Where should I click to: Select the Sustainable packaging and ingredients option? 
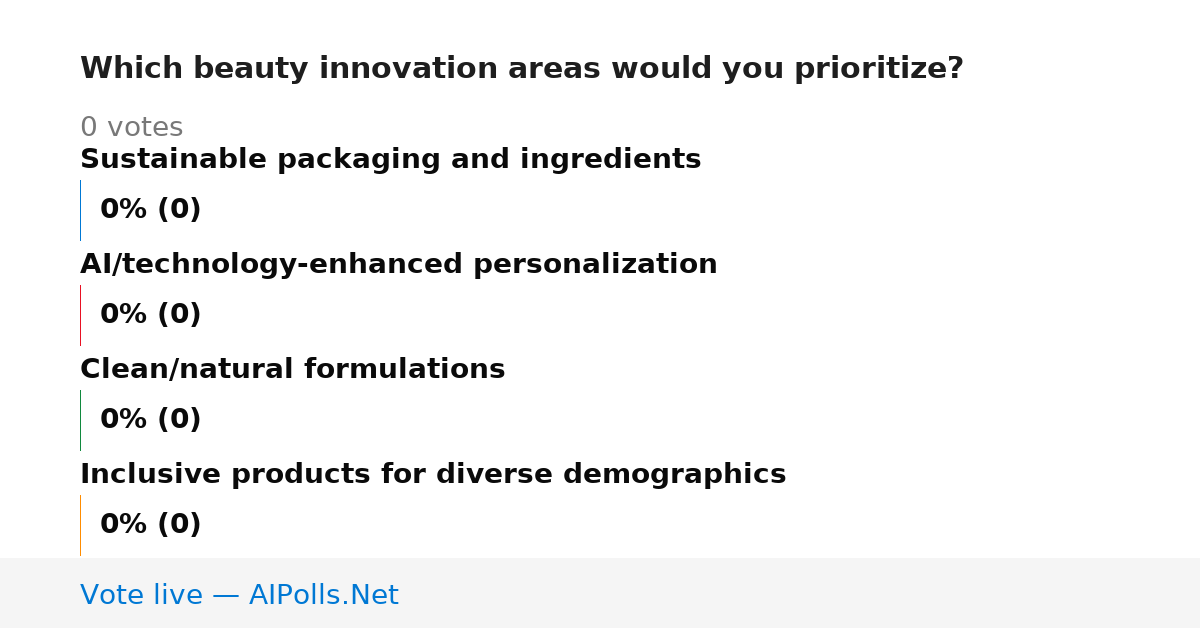pos(390,160)
